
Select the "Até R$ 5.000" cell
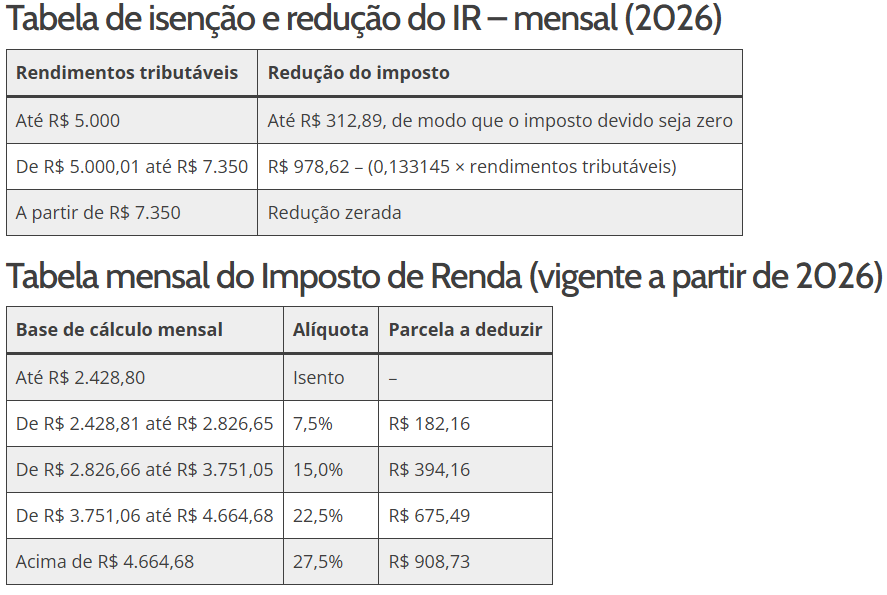point(68,121)
